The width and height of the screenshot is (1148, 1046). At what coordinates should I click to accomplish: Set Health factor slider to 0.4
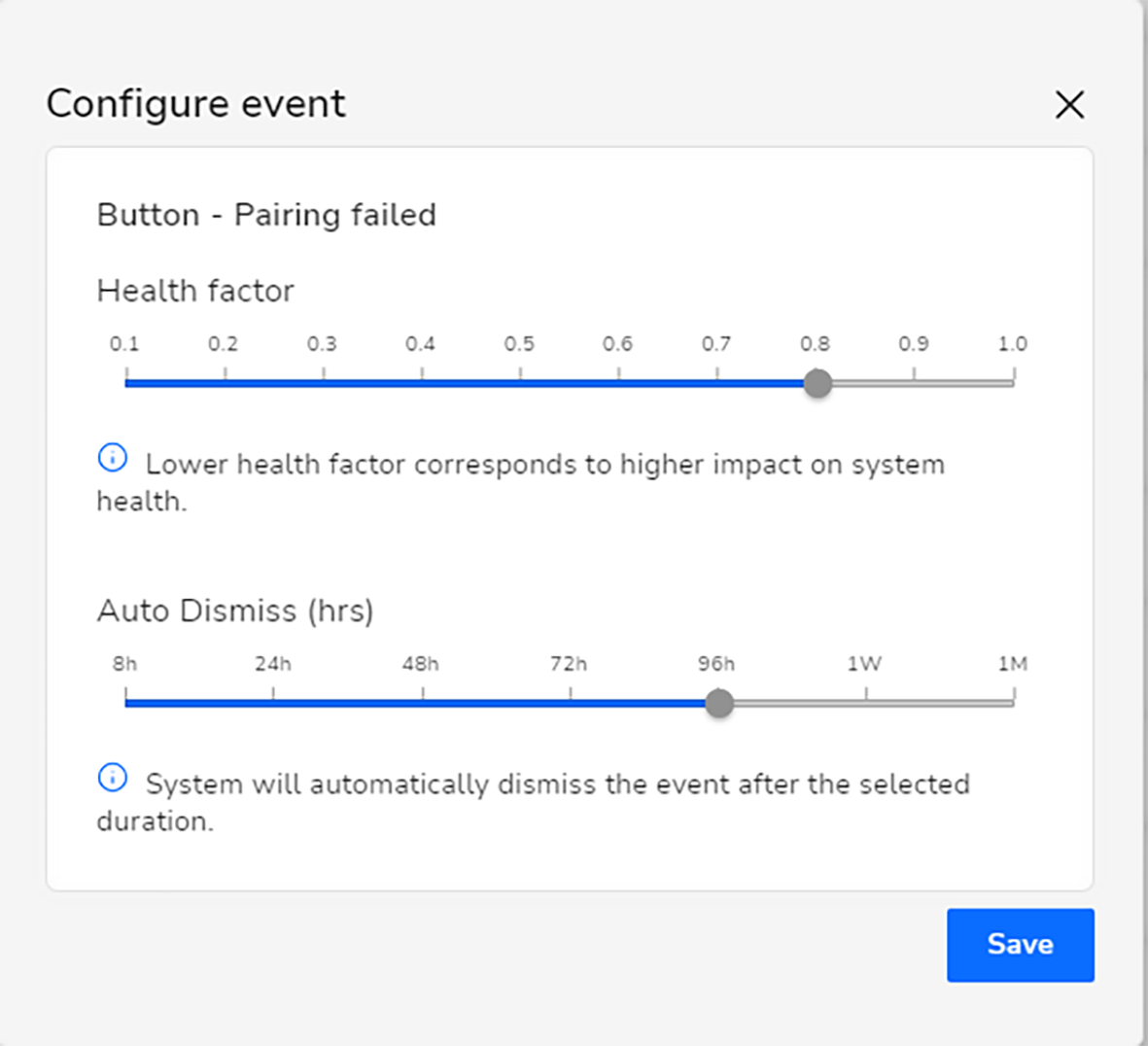(422, 383)
